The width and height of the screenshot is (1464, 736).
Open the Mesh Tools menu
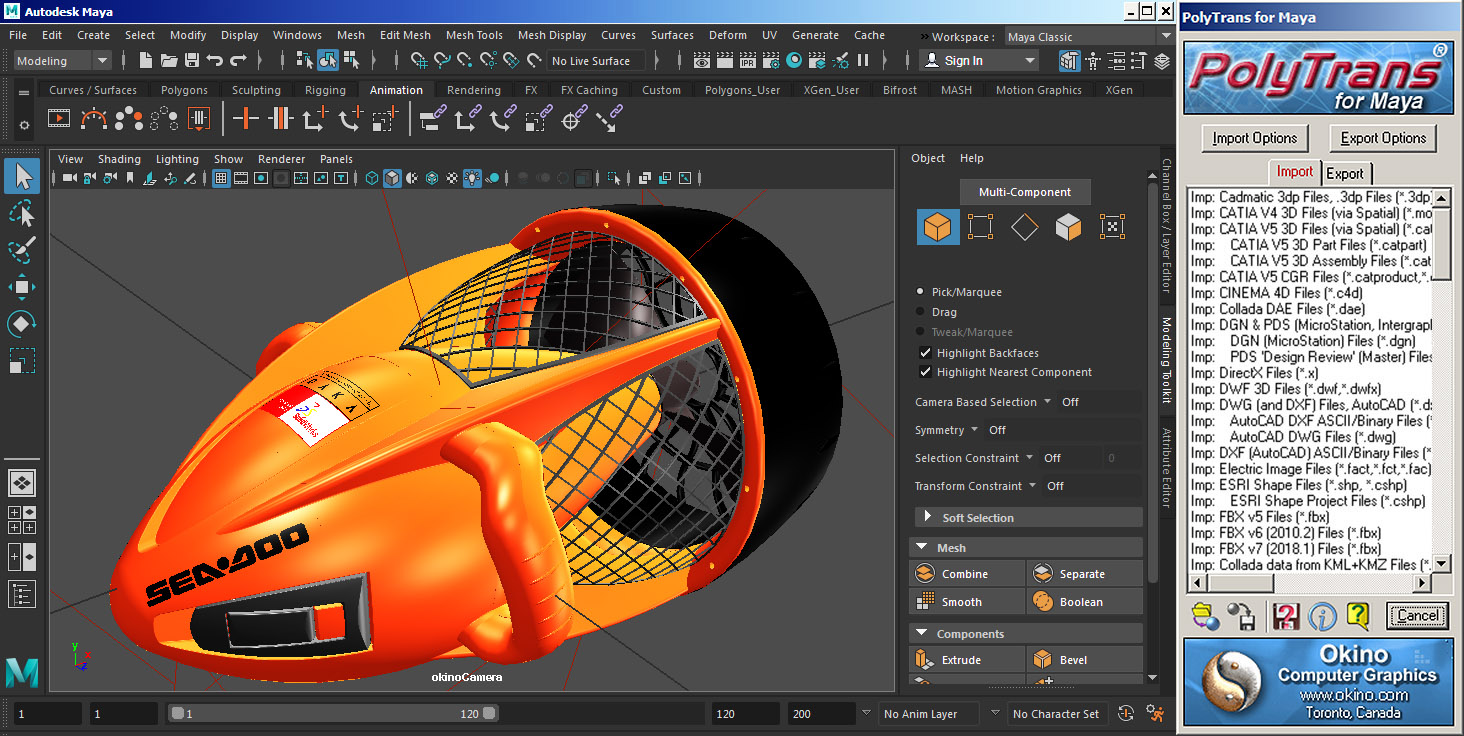pyautogui.click(x=474, y=35)
